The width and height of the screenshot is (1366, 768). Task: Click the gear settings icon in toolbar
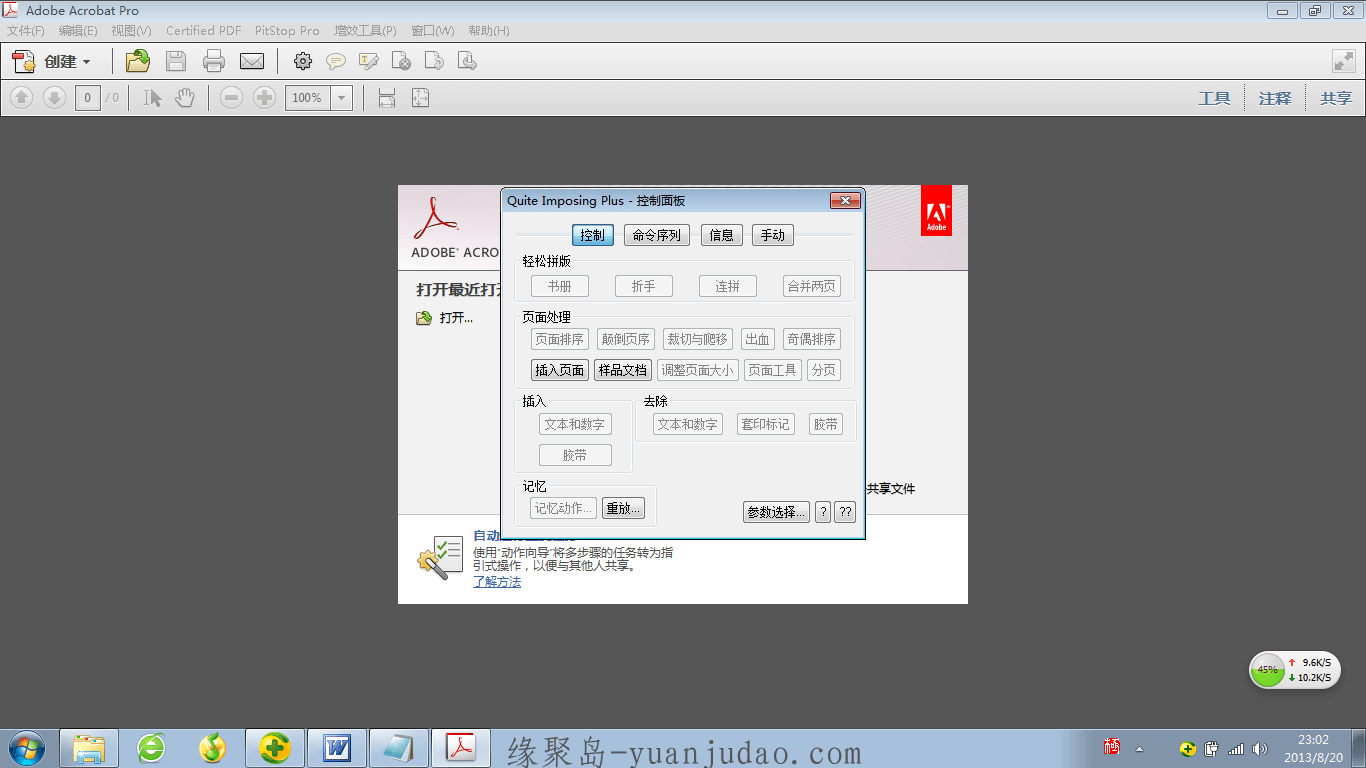coord(303,62)
